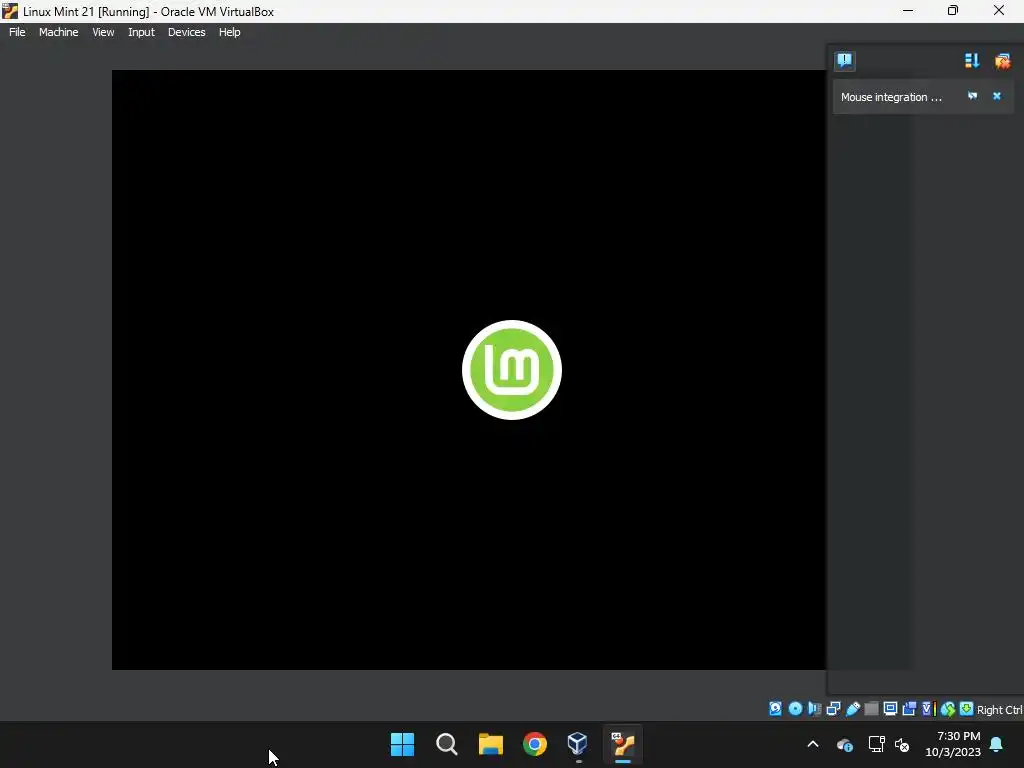This screenshot has width=1024, height=768.
Task: Click the keyboard capture status icon
Action: point(967,709)
